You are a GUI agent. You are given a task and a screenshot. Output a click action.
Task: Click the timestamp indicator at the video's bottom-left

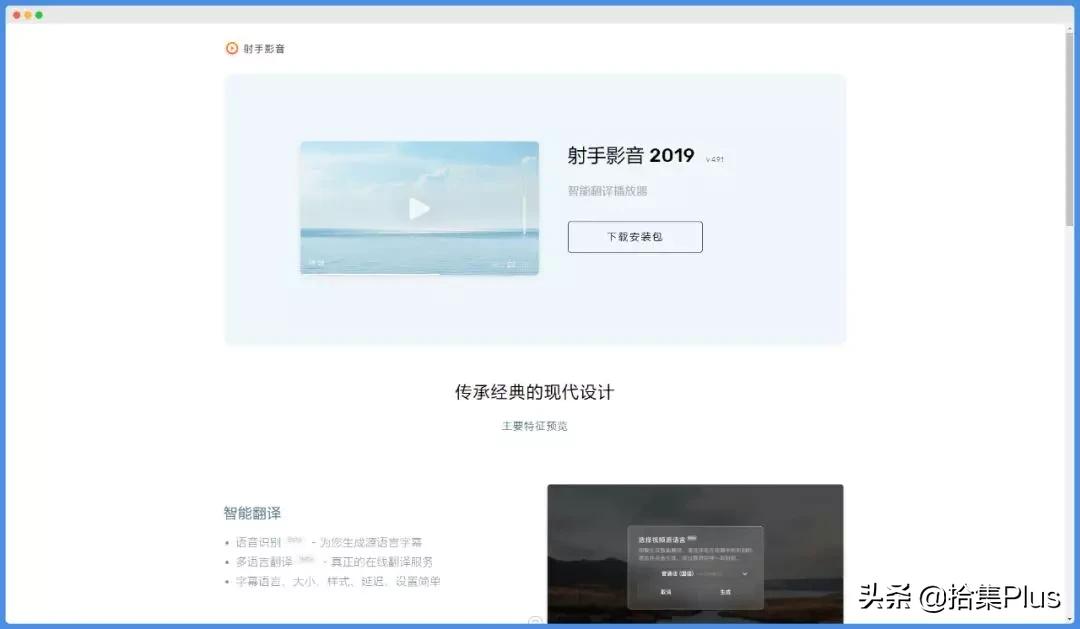(x=317, y=262)
